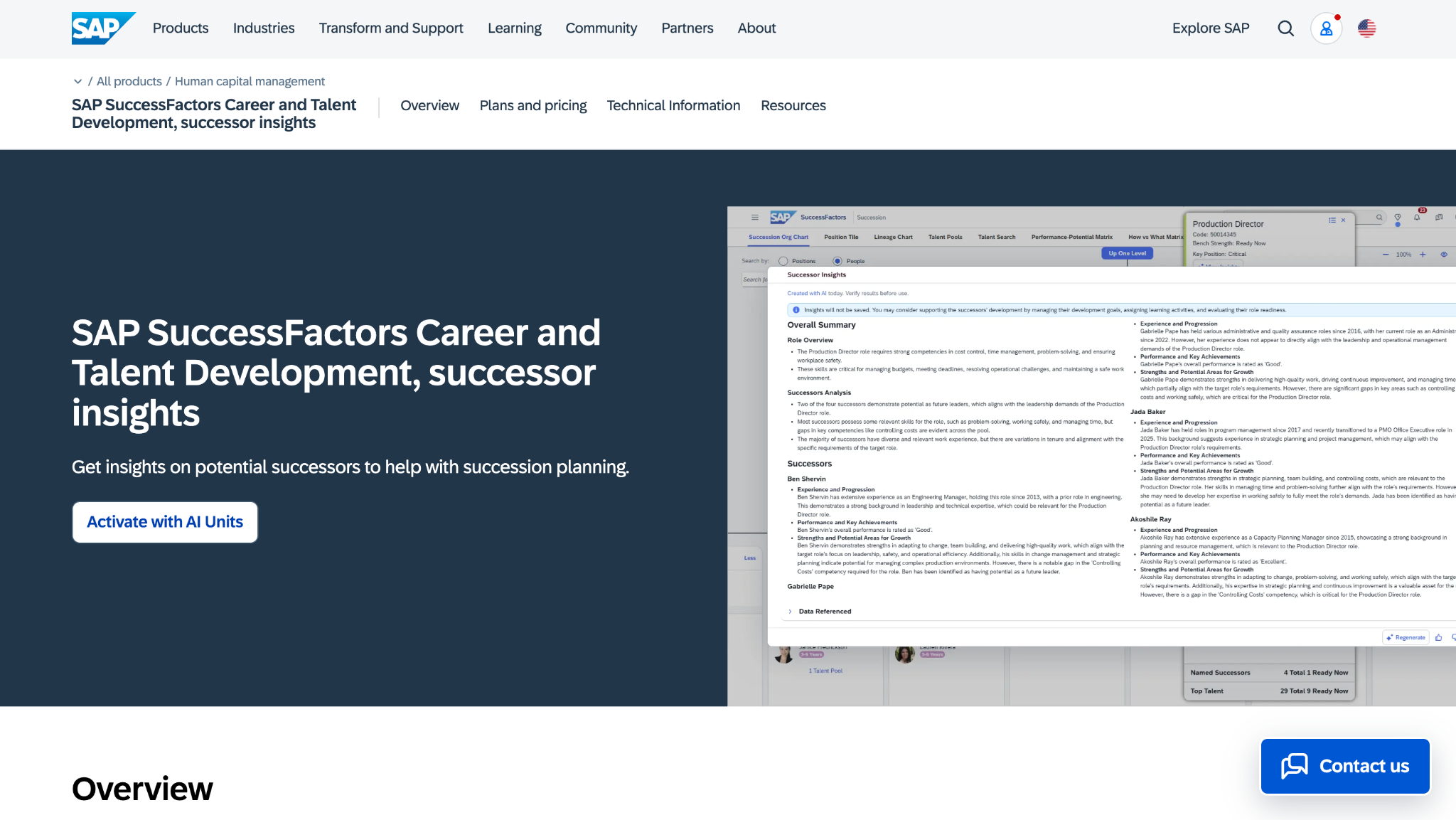This screenshot has width=1456, height=820.
Task: Click the page title next to tabs
Action: (x=214, y=114)
